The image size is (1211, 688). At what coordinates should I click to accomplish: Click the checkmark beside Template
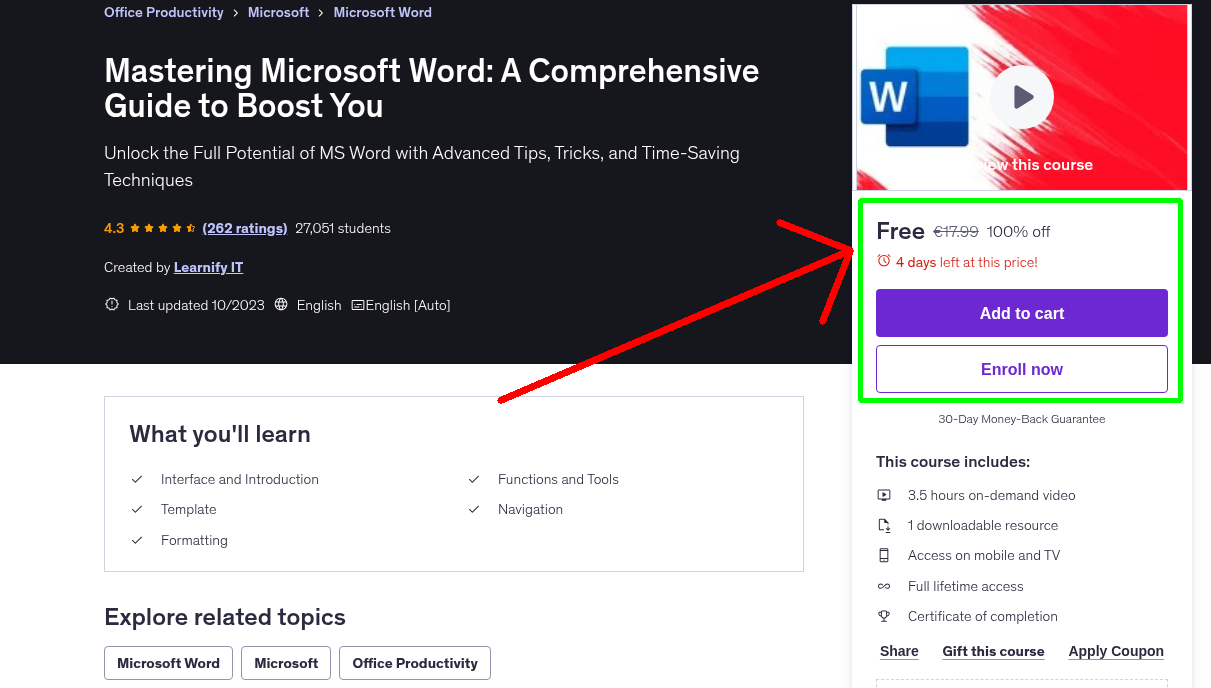[137, 509]
